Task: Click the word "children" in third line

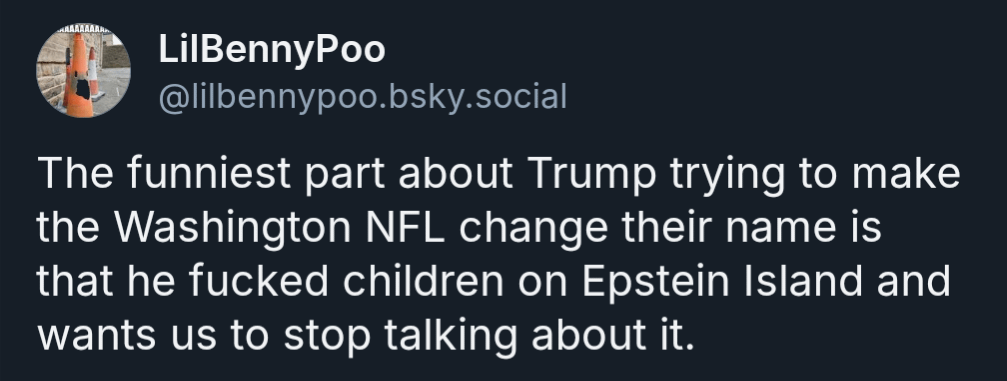Action: pos(423,281)
